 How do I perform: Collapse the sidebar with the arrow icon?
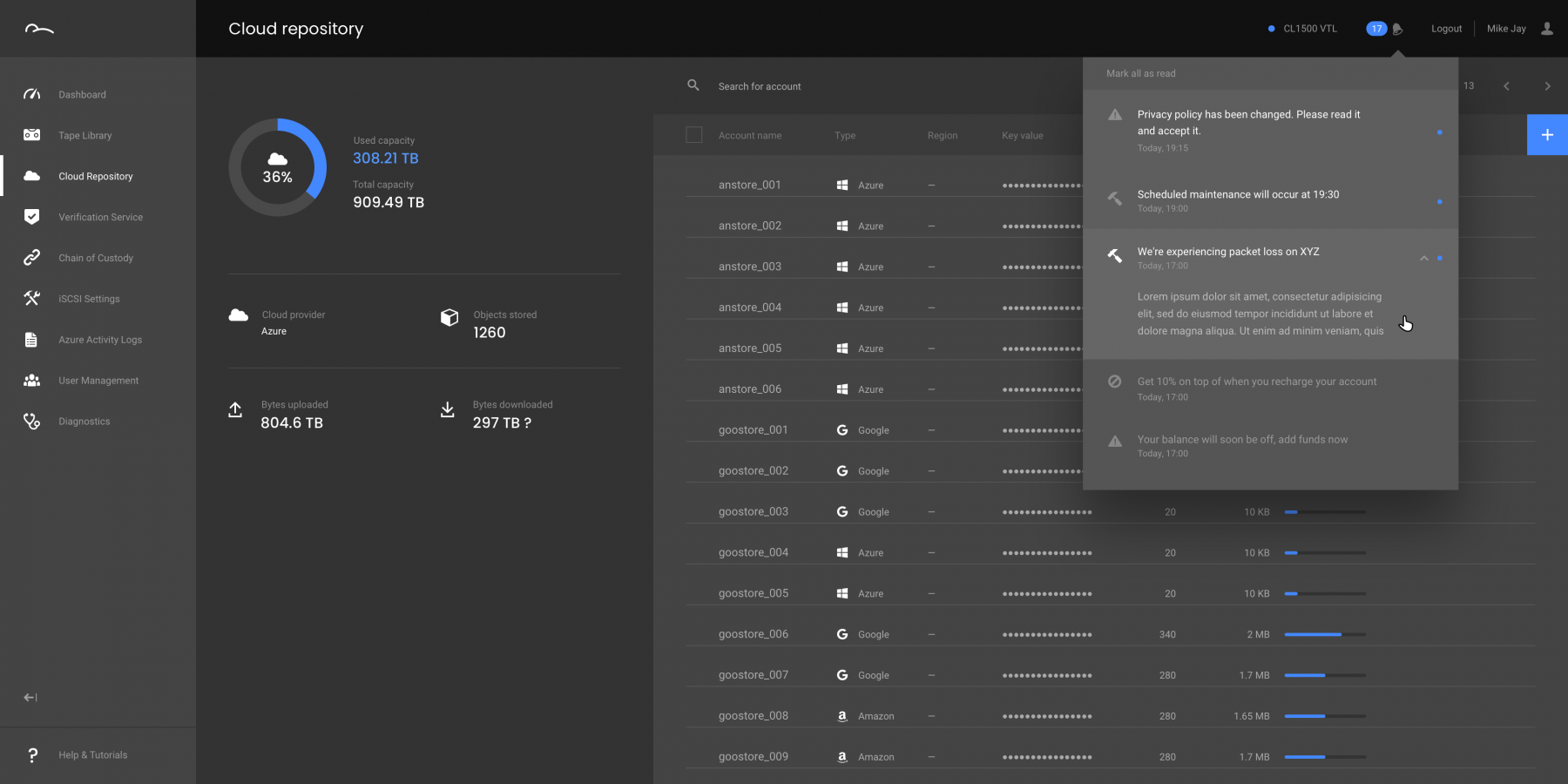pyautogui.click(x=30, y=697)
